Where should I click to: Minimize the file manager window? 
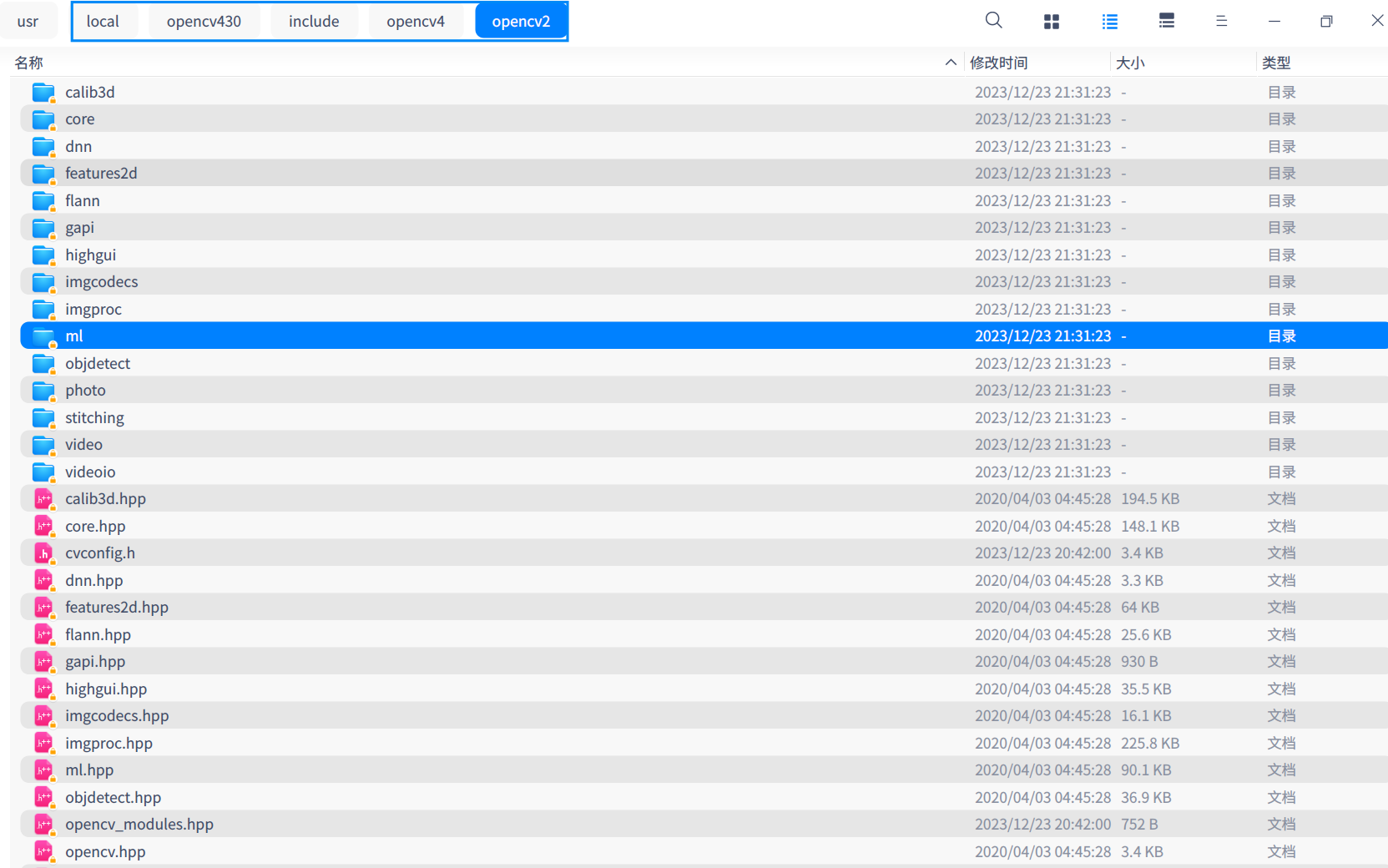click(1274, 22)
